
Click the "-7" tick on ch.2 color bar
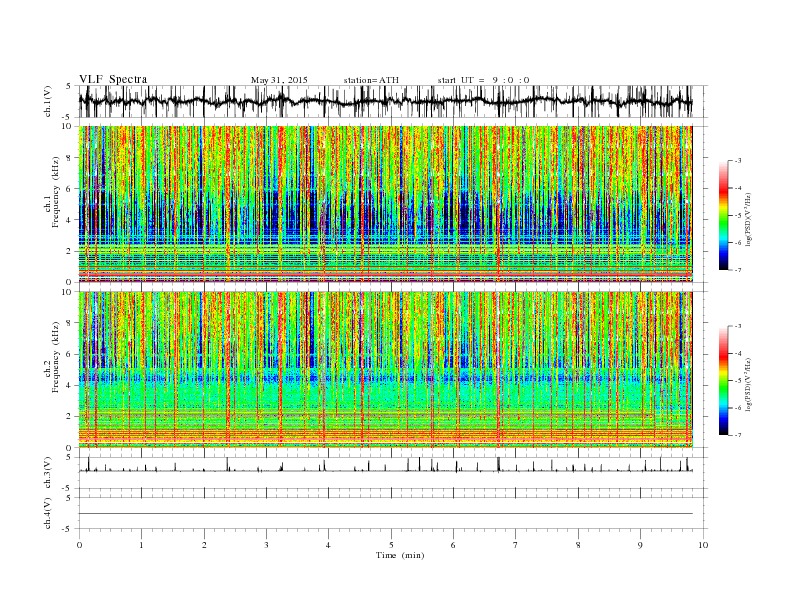pos(738,435)
